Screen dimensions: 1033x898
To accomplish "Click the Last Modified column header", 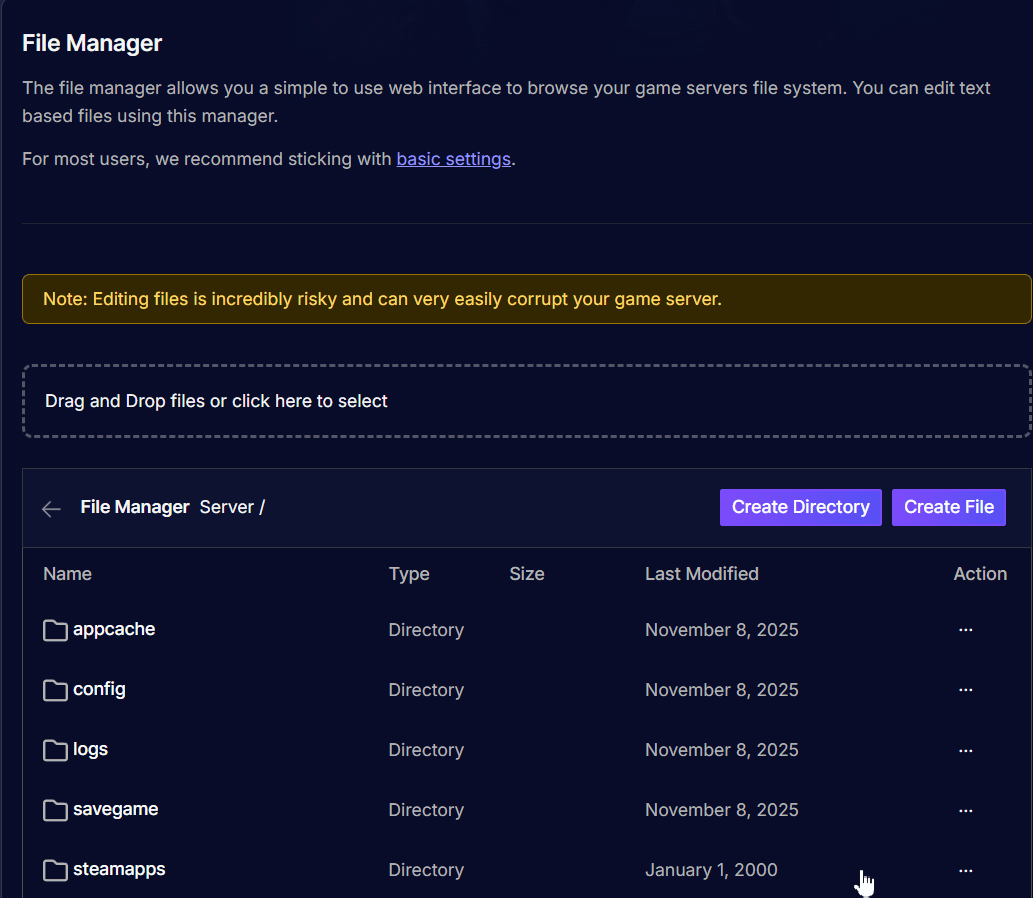I will [x=702, y=574].
